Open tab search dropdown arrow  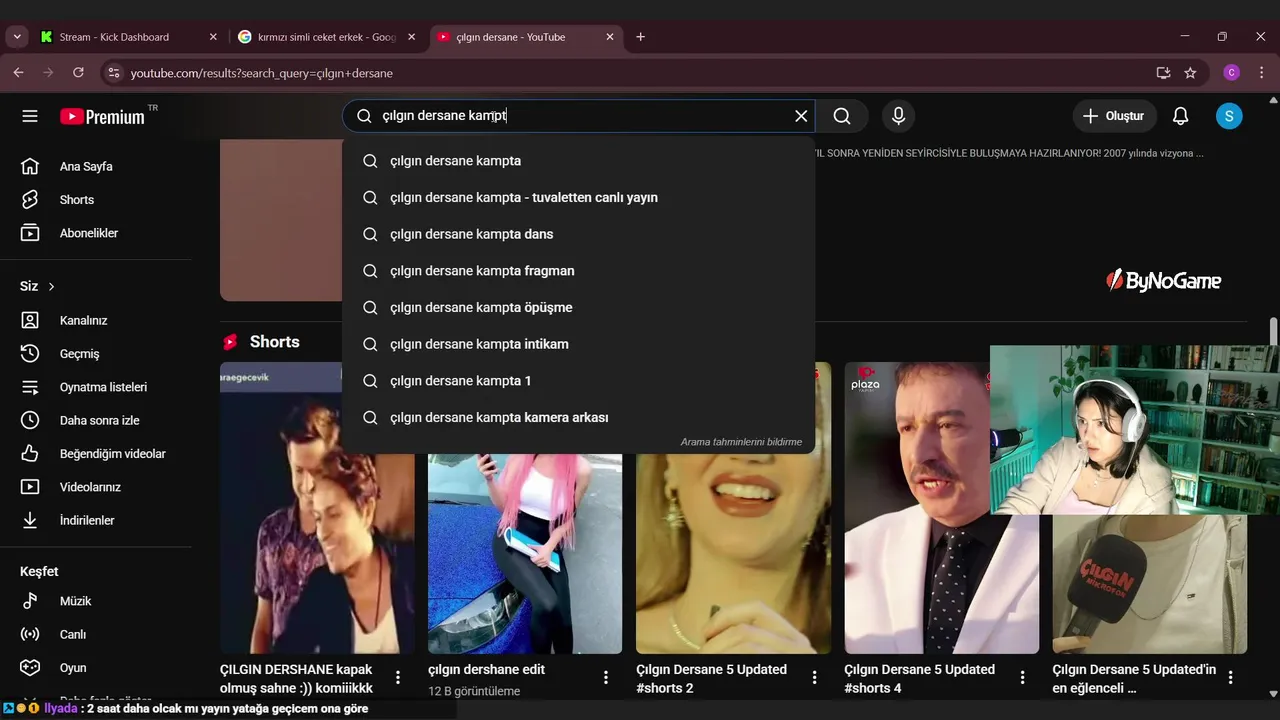16,37
